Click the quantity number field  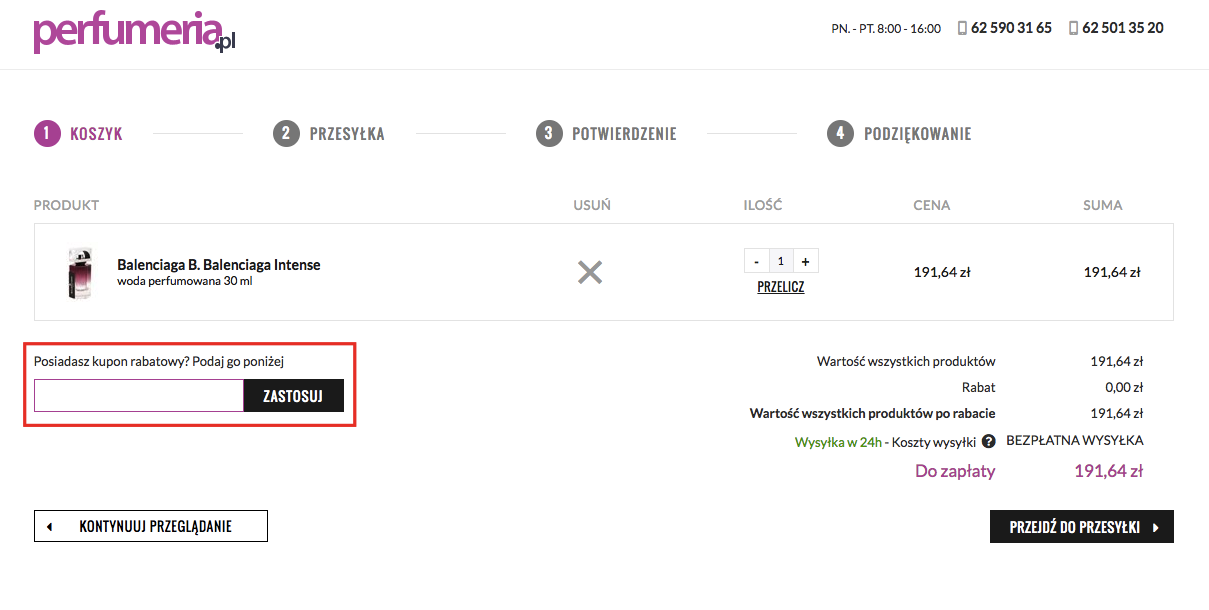click(x=781, y=262)
